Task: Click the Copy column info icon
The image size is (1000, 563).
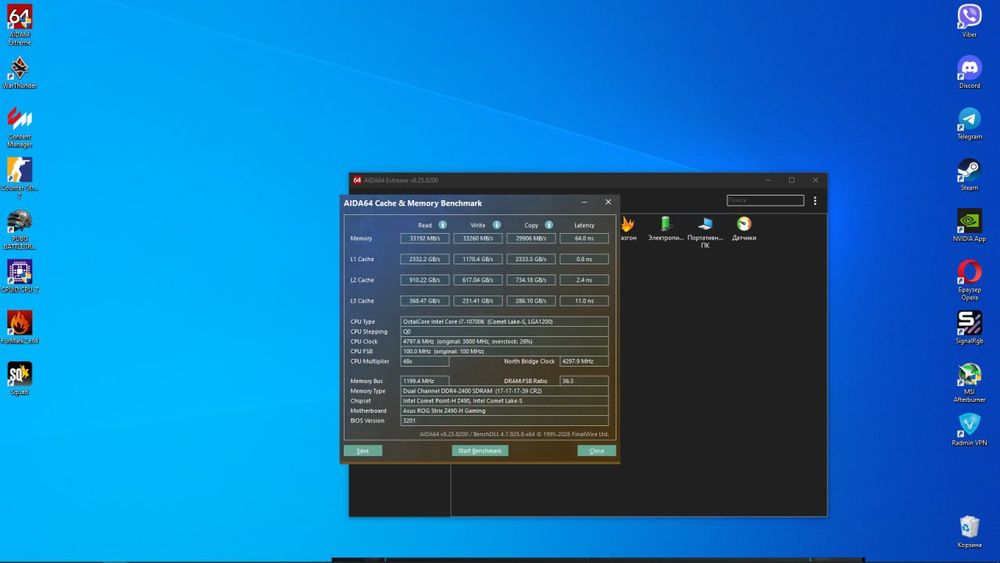Action: pyautogui.click(x=548, y=225)
